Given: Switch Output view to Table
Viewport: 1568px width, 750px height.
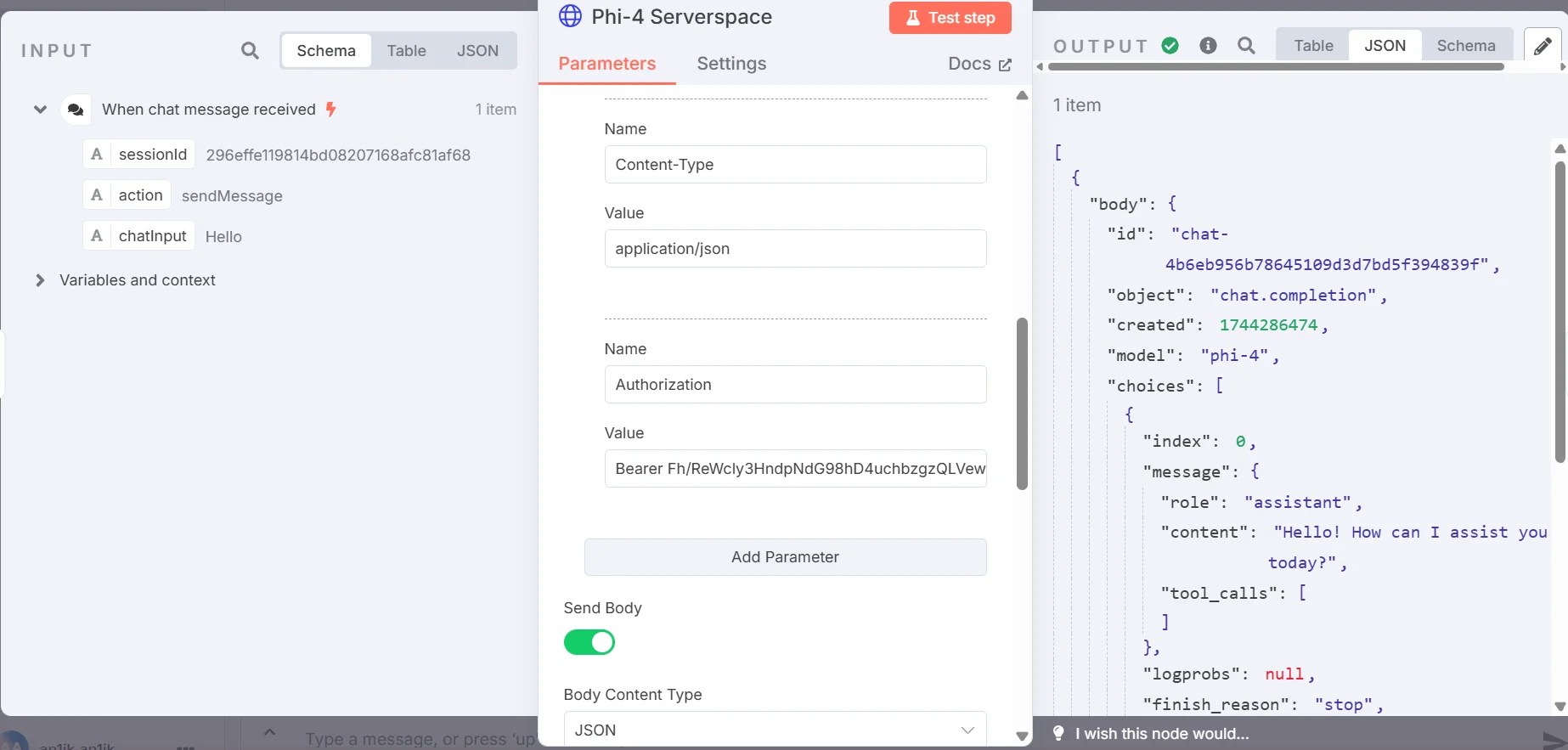Looking at the screenshot, I should click(x=1313, y=46).
